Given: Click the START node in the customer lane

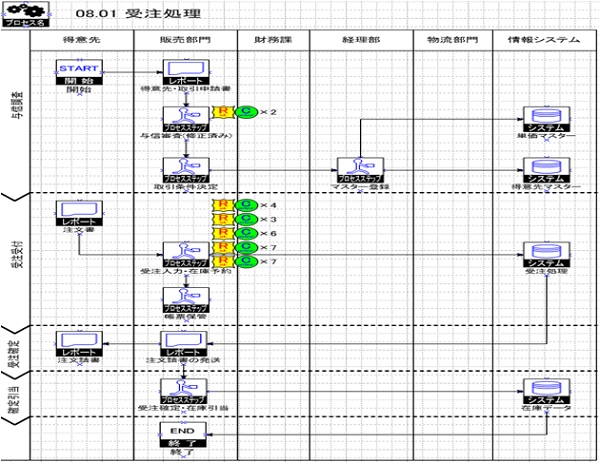Looking at the screenshot, I should [x=79, y=73].
